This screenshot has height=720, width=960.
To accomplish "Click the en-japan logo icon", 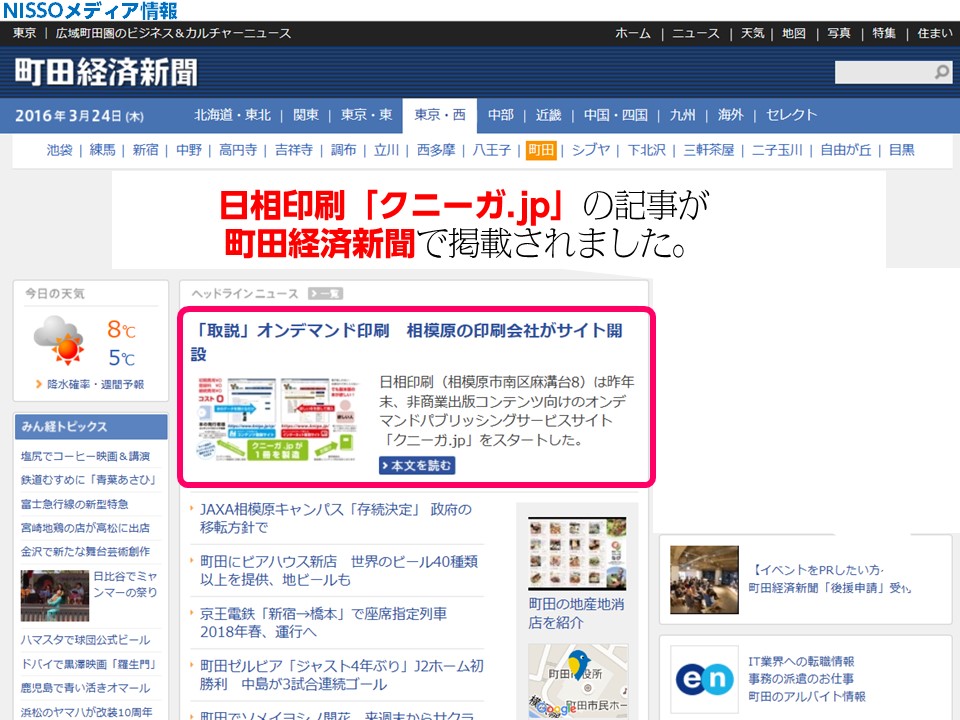I will click(704, 679).
